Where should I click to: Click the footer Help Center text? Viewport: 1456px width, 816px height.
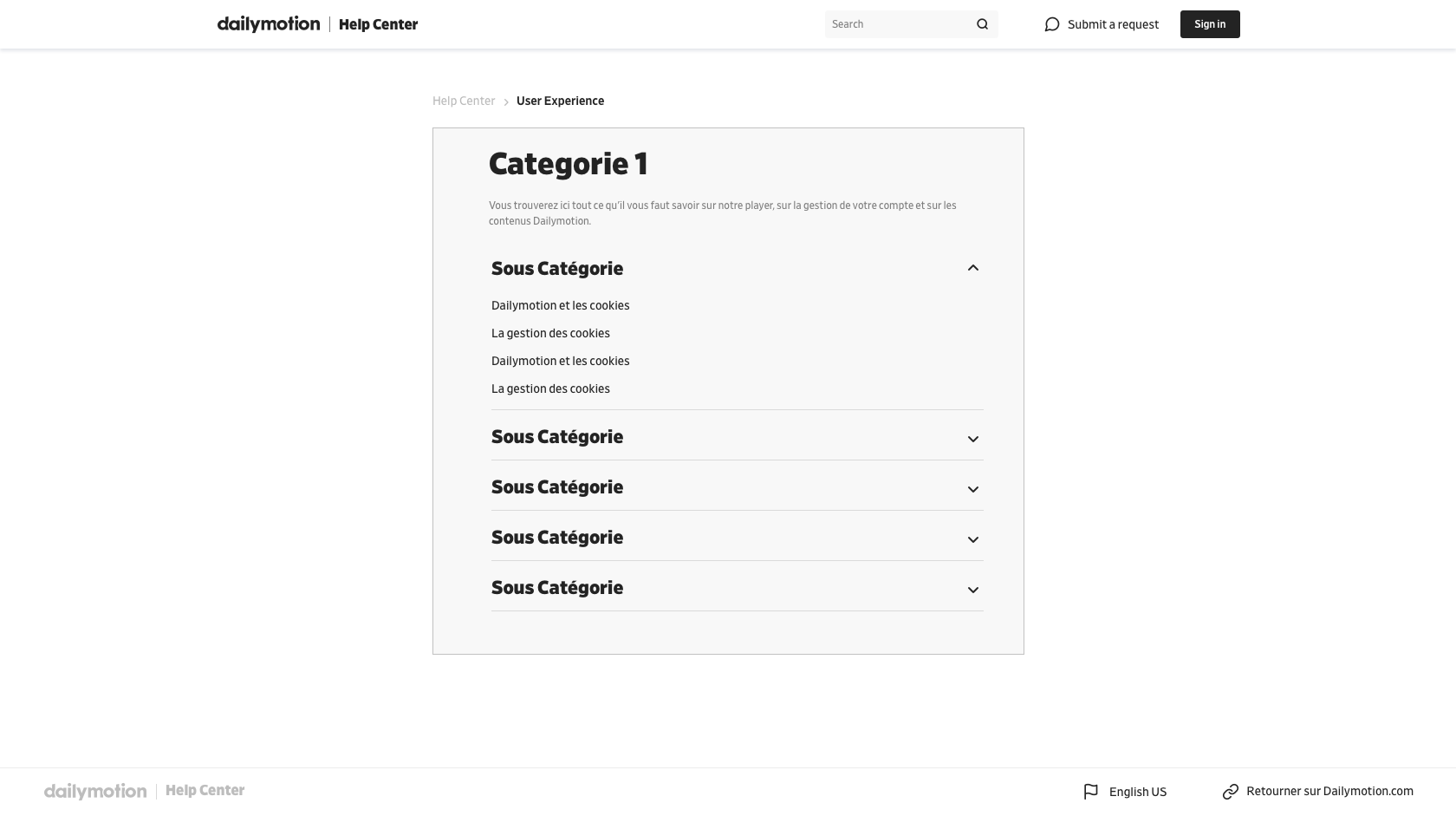click(x=205, y=790)
